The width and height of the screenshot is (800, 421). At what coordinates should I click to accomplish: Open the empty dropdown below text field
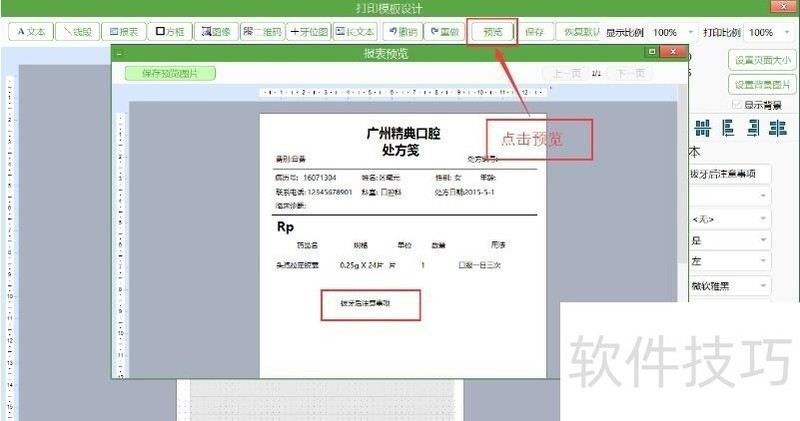730,196
